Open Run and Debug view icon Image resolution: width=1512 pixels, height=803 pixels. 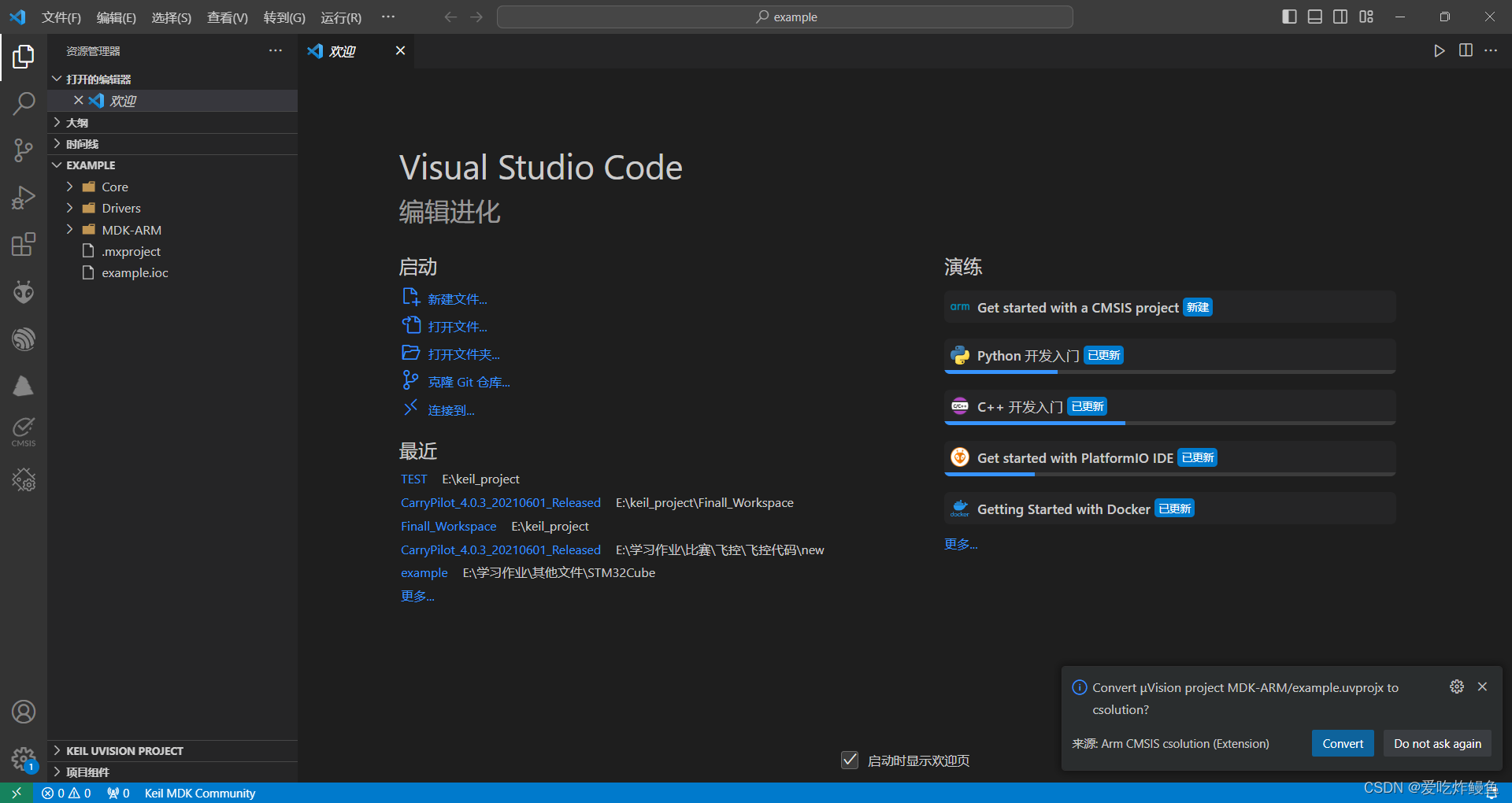point(24,197)
